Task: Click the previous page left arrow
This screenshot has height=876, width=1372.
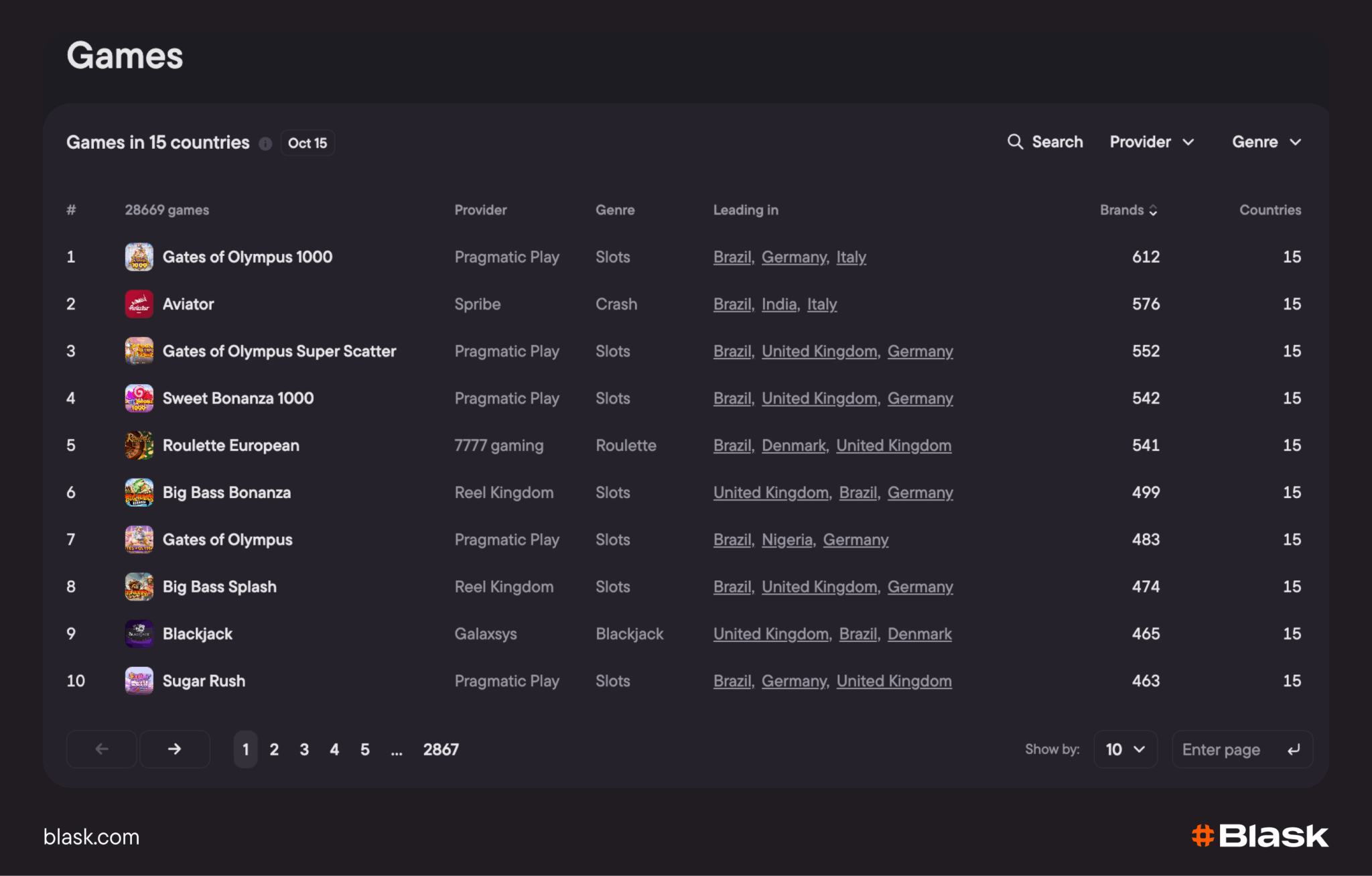Action: pos(102,749)
